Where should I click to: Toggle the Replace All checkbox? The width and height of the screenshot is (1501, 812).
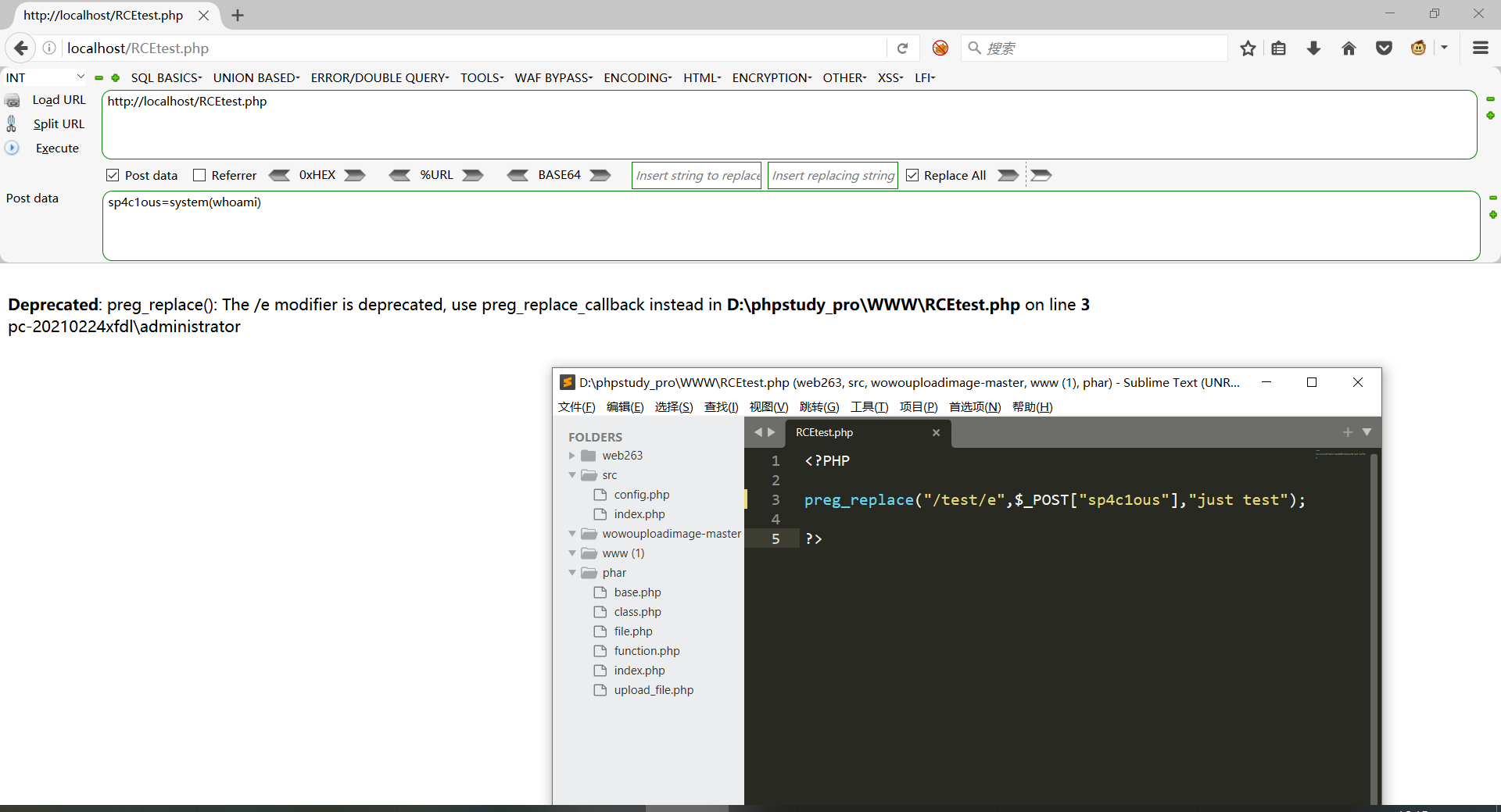click(912, 175)
